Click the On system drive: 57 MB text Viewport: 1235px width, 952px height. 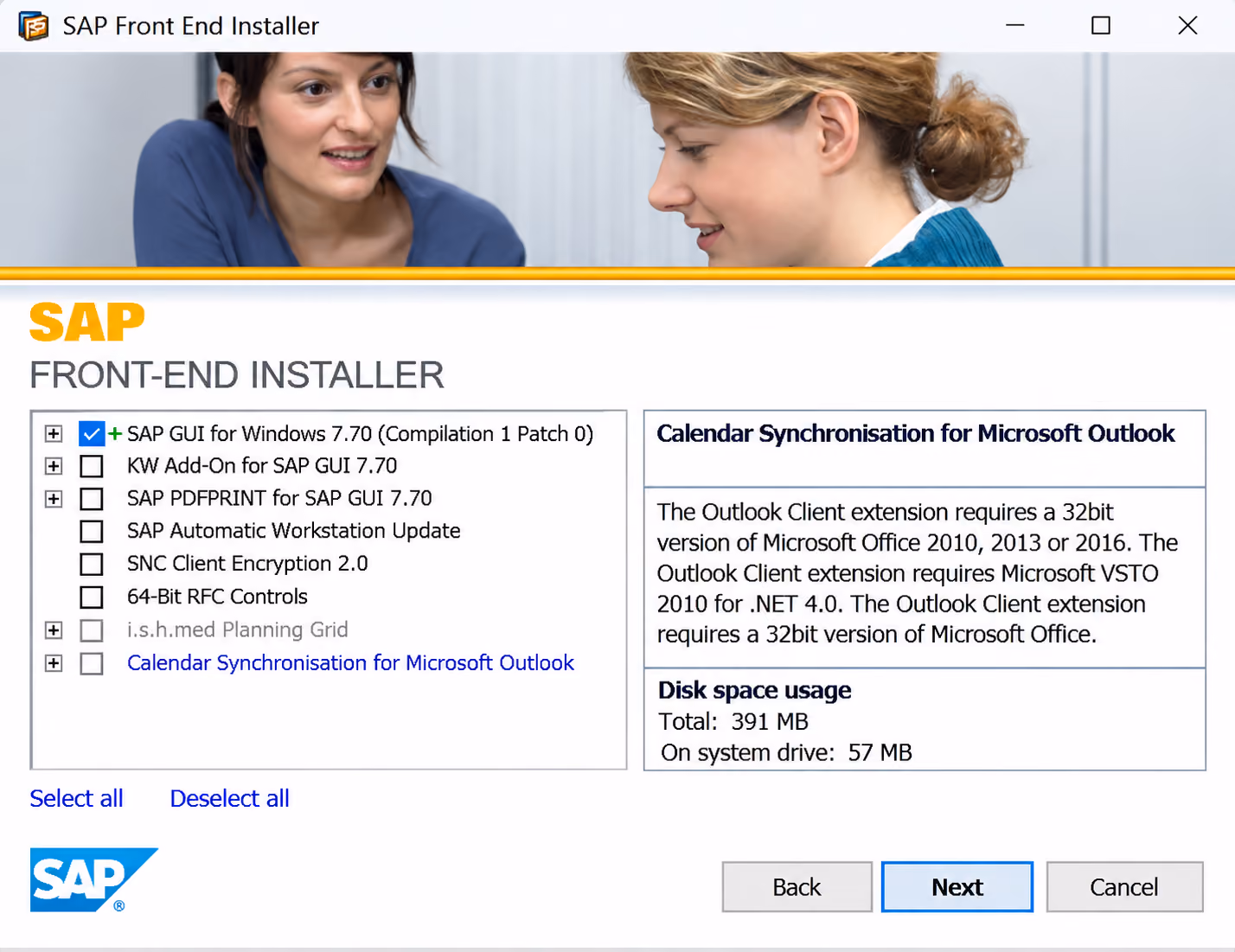click(786, 752)
